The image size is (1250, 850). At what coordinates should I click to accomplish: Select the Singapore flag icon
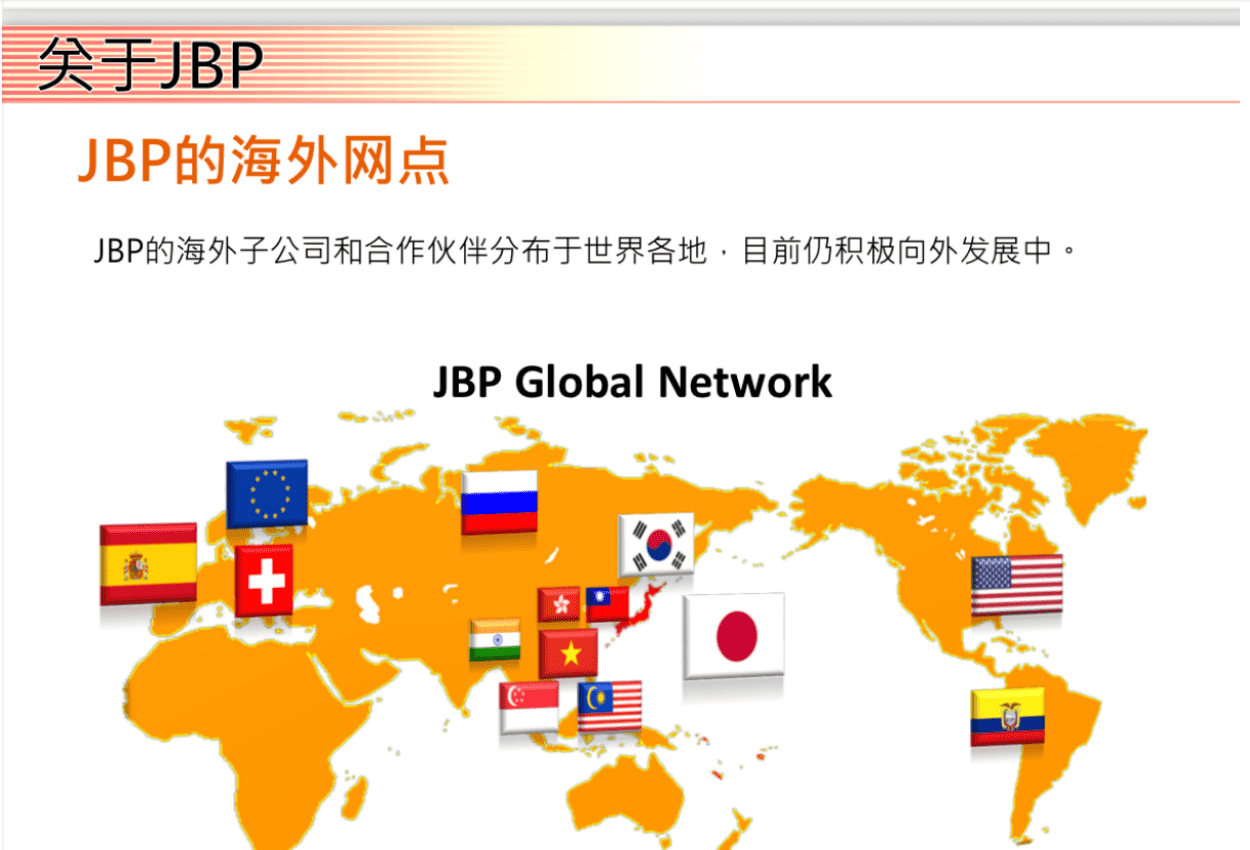coord(529,707)
